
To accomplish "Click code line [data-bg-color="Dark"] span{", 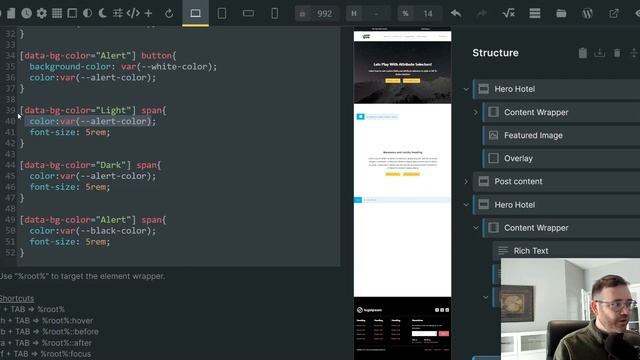I will click(91, 165).
